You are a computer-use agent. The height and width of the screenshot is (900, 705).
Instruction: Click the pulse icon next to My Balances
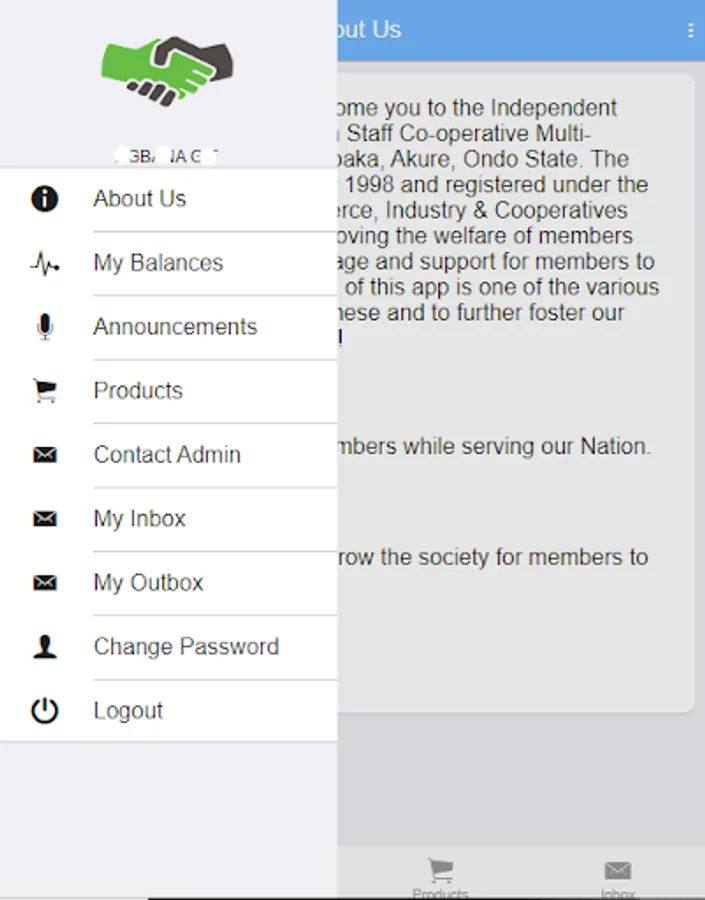tap(45, 264)
